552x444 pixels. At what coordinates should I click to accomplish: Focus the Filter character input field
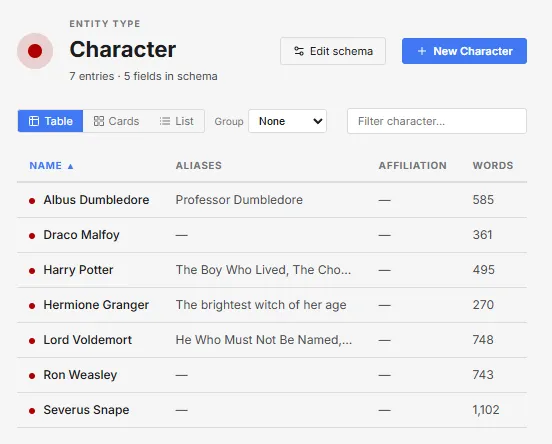click(437, 121)
